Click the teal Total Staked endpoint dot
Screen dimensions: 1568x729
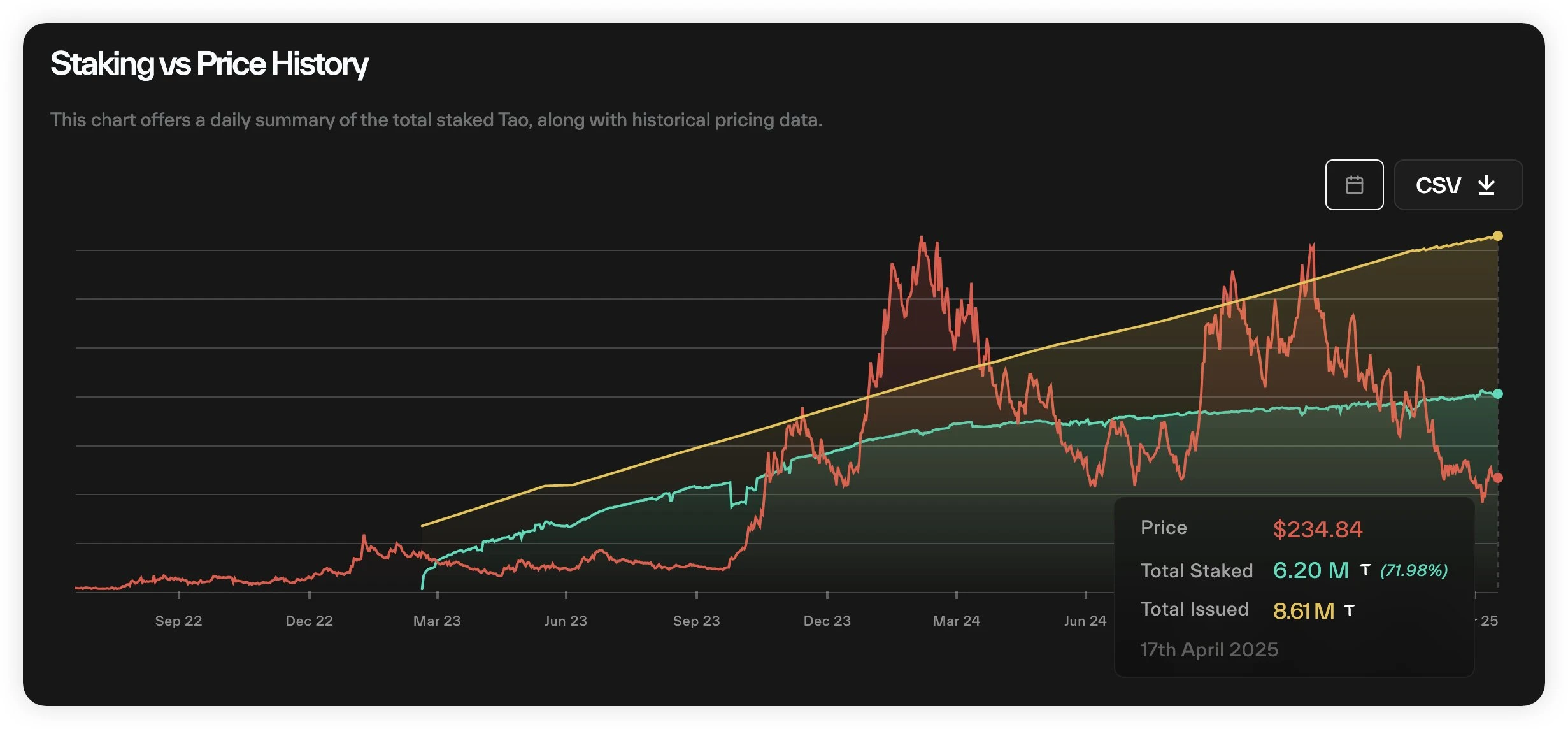(1498, 394)
